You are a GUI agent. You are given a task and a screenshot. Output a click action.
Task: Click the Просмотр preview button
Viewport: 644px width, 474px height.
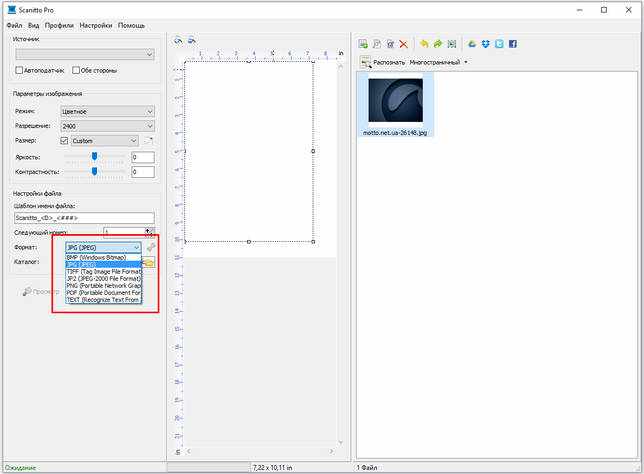click(x=41, y=292)
